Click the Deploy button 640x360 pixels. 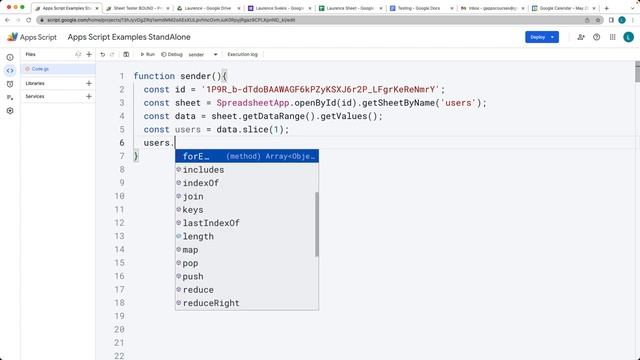pyautogui.click(x=542, y=37)
